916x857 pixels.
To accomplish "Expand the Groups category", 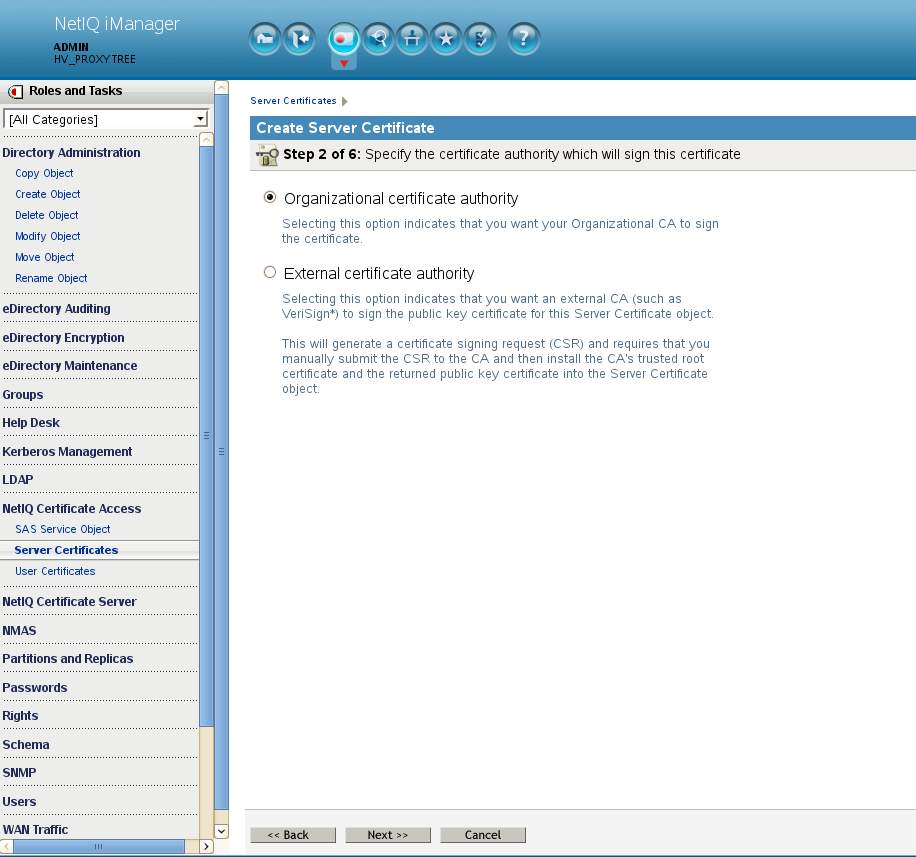I will click(22, 395).
